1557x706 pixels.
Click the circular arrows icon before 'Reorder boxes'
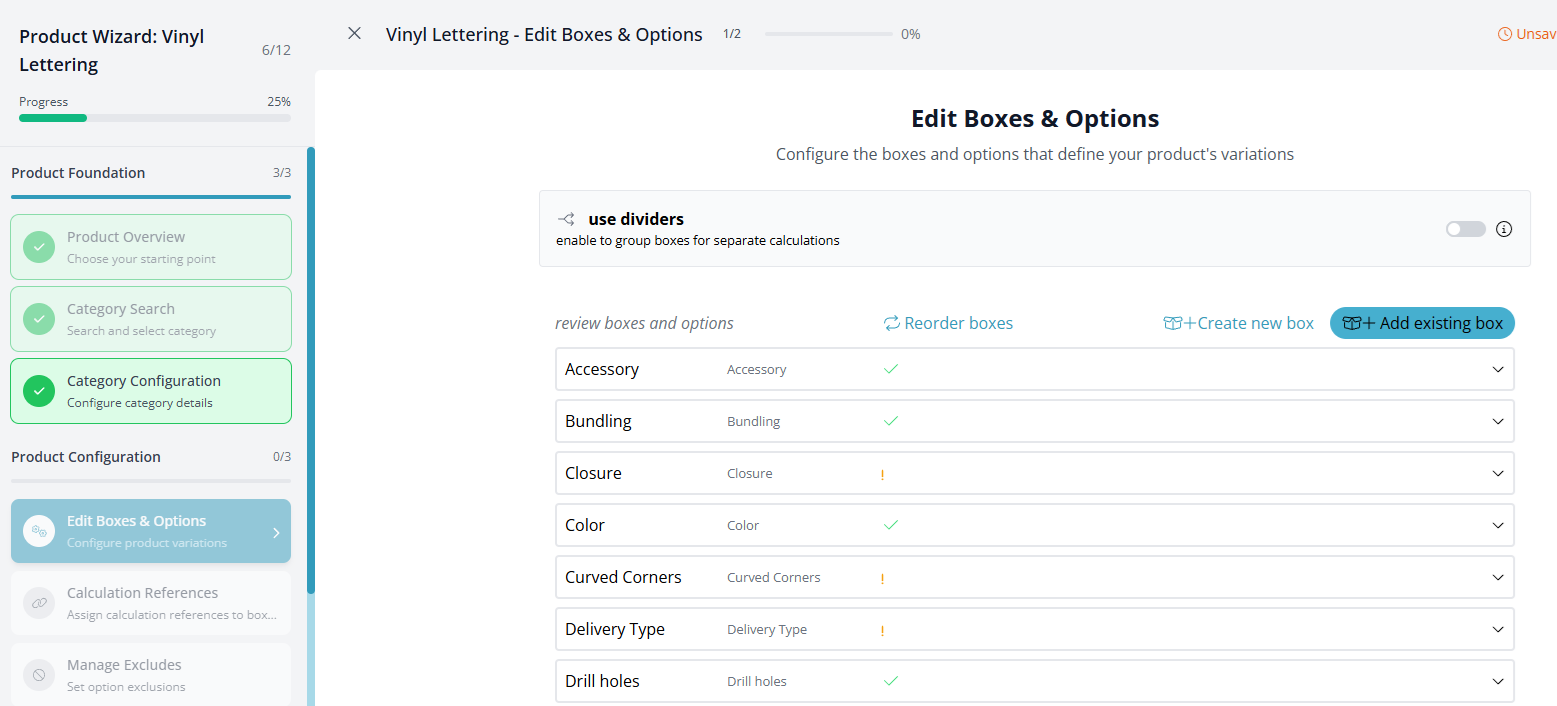pyautogui.click(x=890, y=323)
